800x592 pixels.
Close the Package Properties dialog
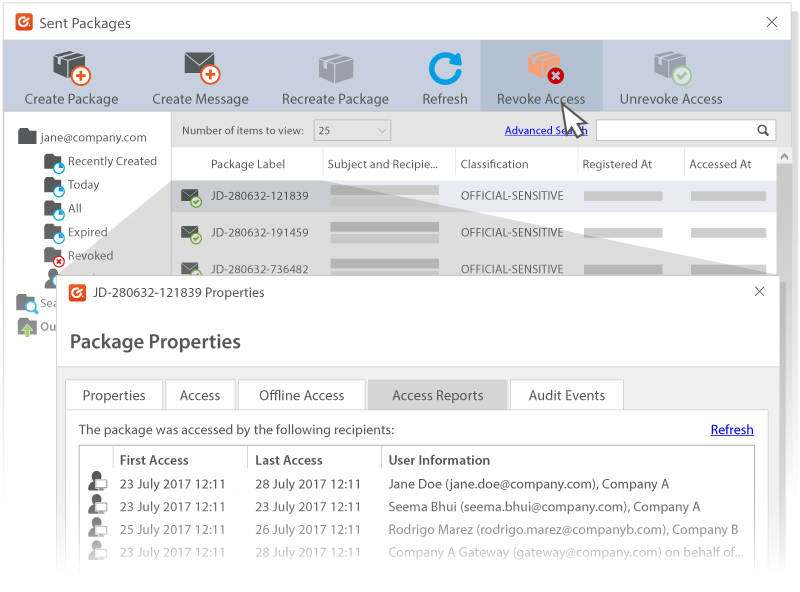click(759, 291)
